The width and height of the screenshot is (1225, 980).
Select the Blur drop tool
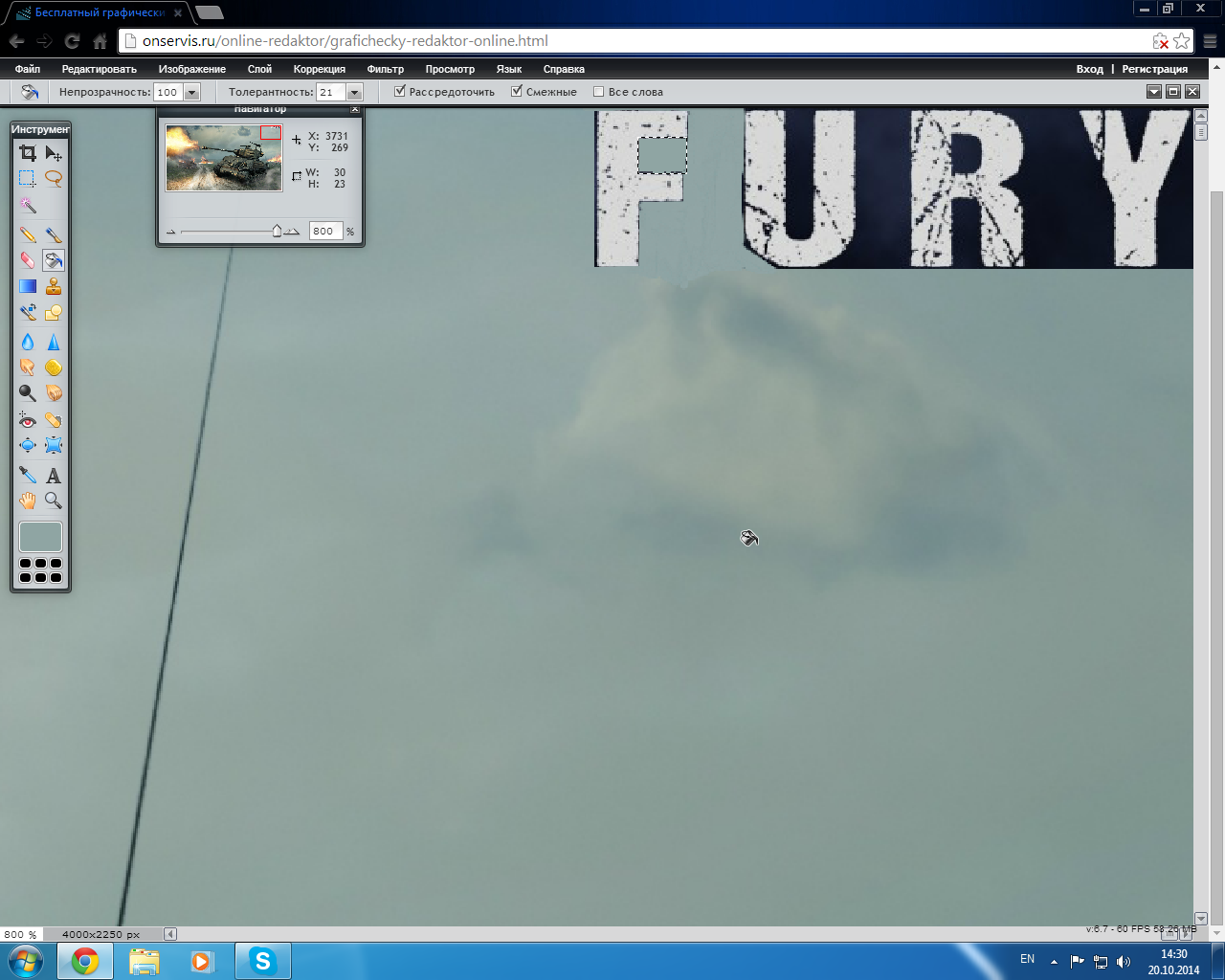pyautogui.click(x=28, y=342)
